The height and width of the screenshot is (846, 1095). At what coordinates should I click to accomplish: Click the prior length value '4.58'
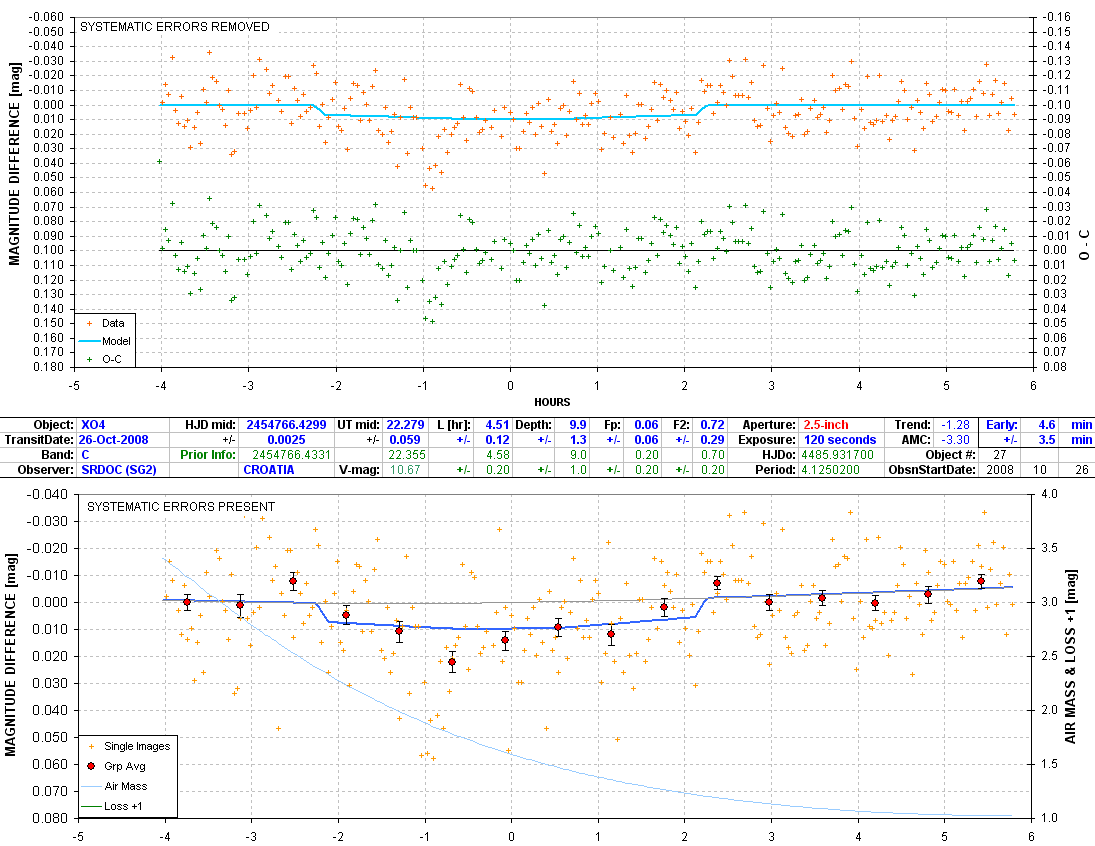pyautogui.click(x=497, y=455)
